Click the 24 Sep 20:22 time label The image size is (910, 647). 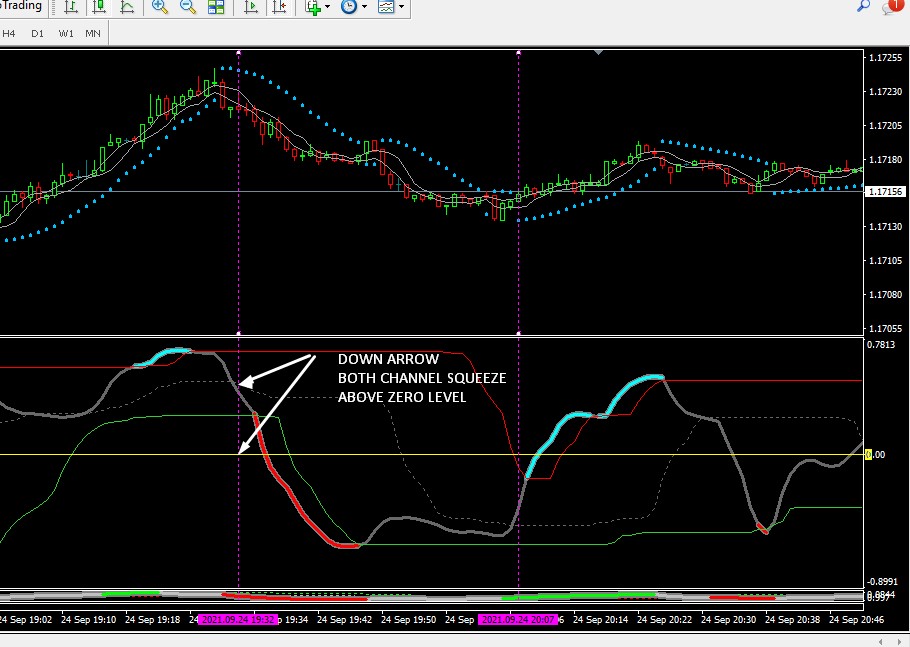[x=665, y=620]
